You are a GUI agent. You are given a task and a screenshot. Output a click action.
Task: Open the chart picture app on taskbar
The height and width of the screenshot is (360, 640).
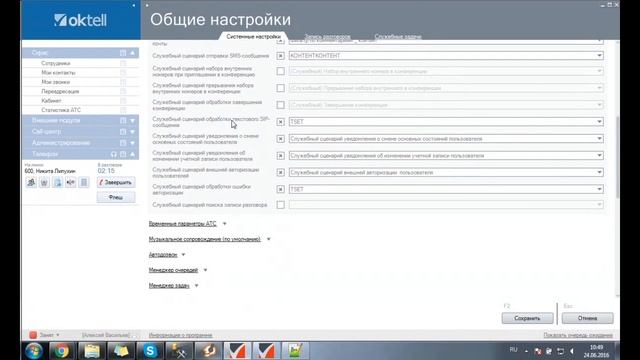(x=295, y=351)
